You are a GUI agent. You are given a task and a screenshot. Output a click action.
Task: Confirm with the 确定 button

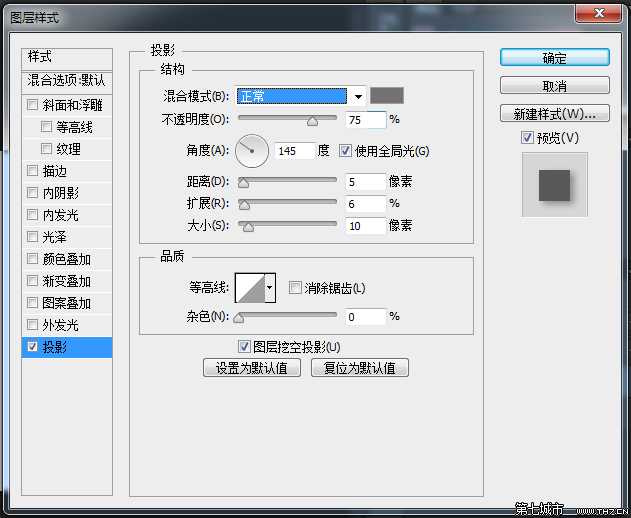pyautogui.click(x=555, y=58)
